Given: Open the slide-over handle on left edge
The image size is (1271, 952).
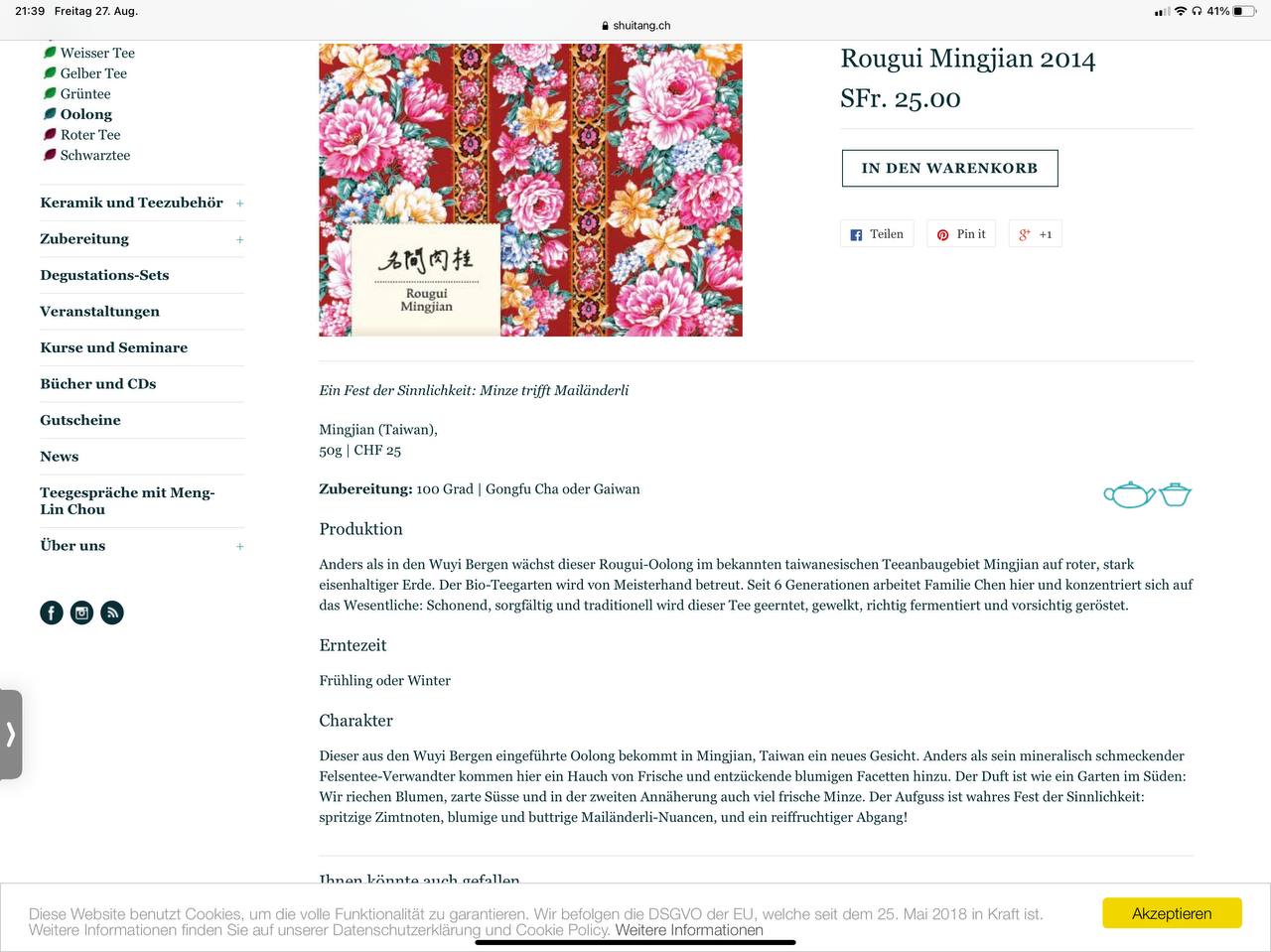Looking at the screenshot, I should [x=11, y=735].
